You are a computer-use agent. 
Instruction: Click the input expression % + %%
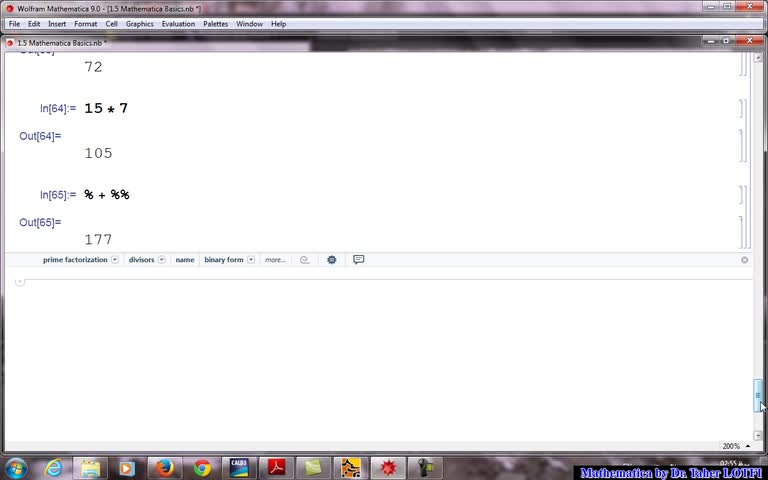pos(107,194)
